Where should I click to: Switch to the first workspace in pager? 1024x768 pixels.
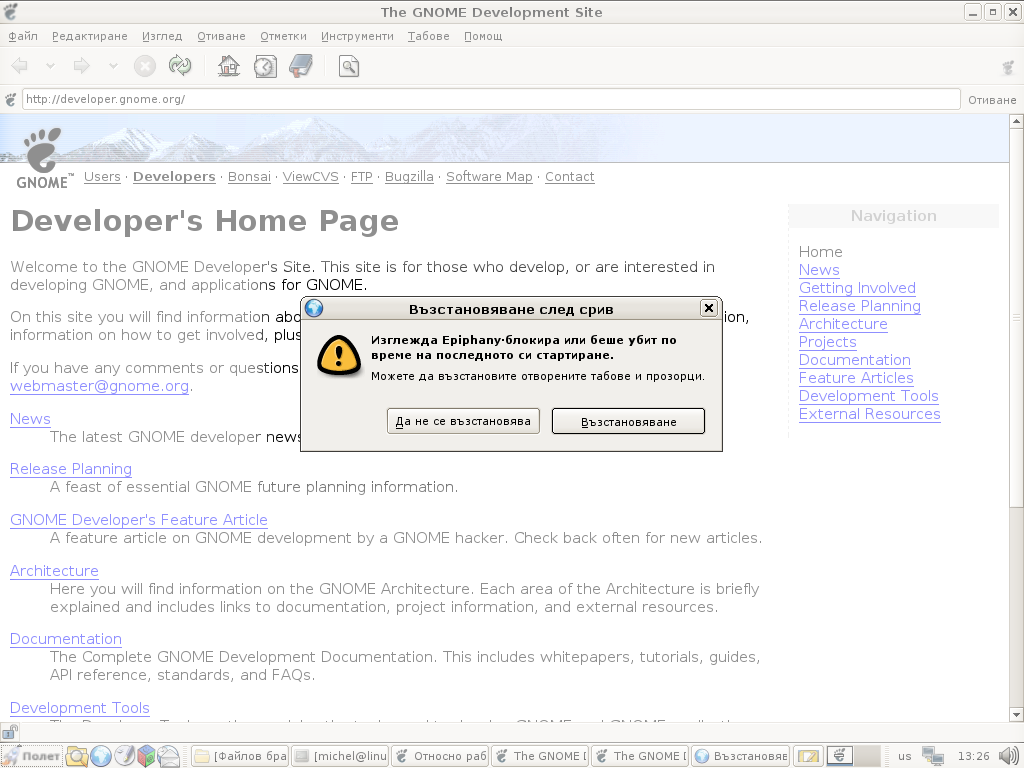pyautogui.click(x=840, y=756)
